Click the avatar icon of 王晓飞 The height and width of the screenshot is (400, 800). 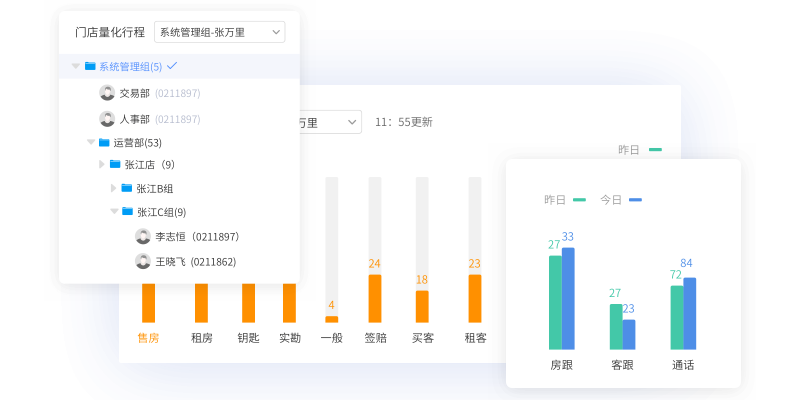(x=143, y=261)
